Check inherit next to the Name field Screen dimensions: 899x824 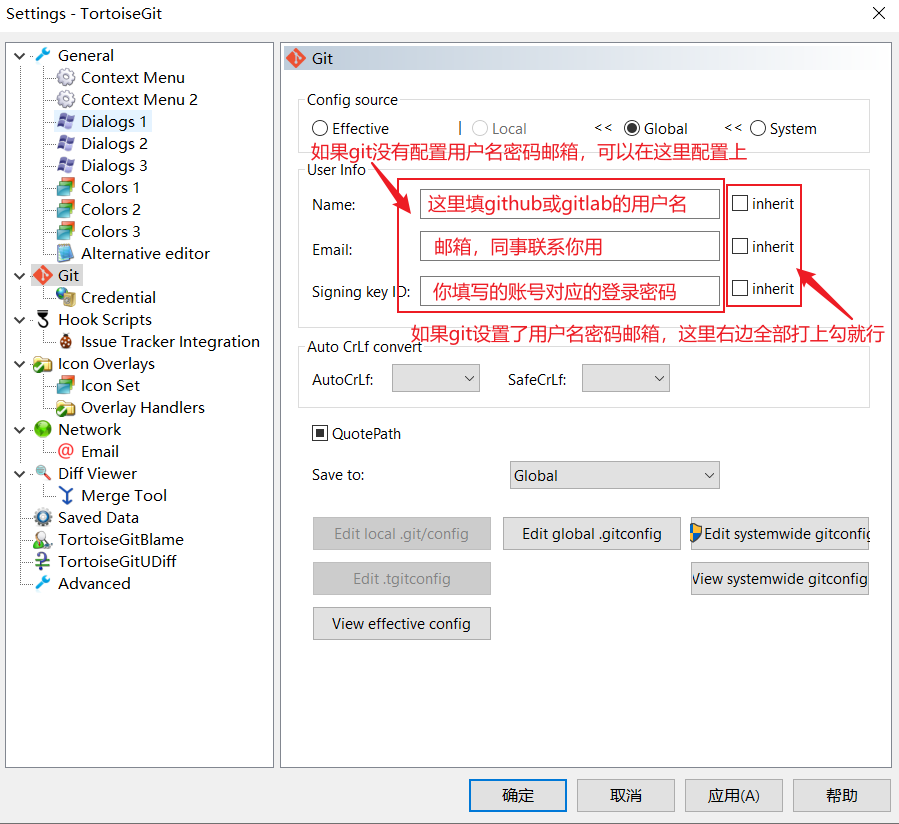(x=739, y=203)
